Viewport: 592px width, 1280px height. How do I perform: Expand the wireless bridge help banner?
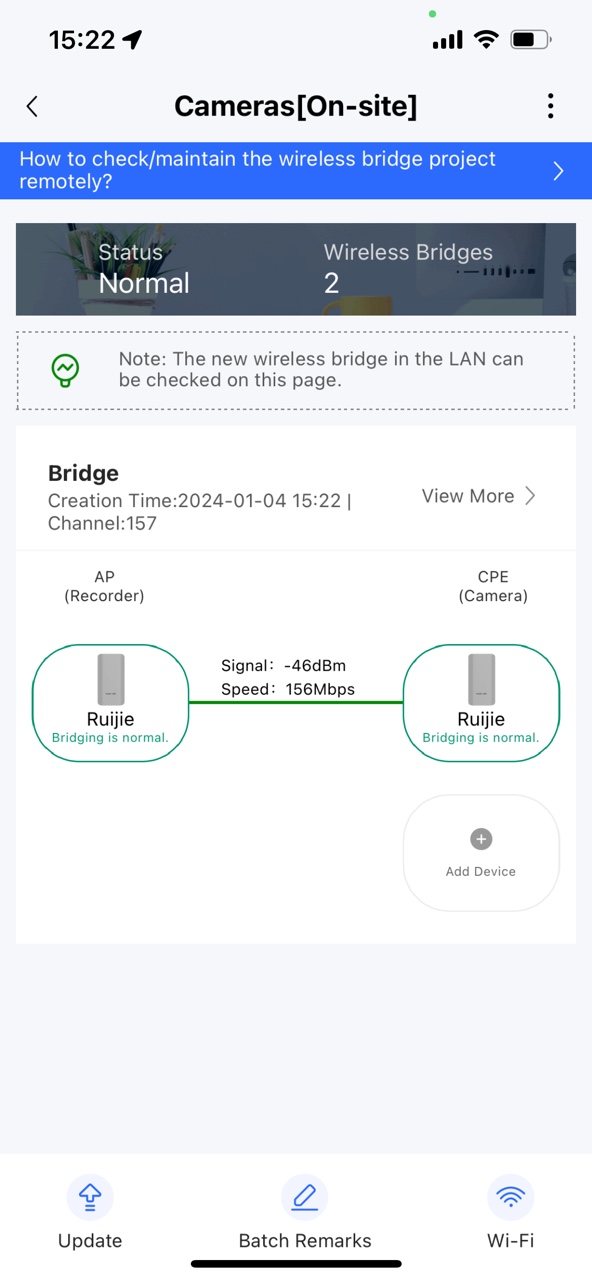point(296,170)
